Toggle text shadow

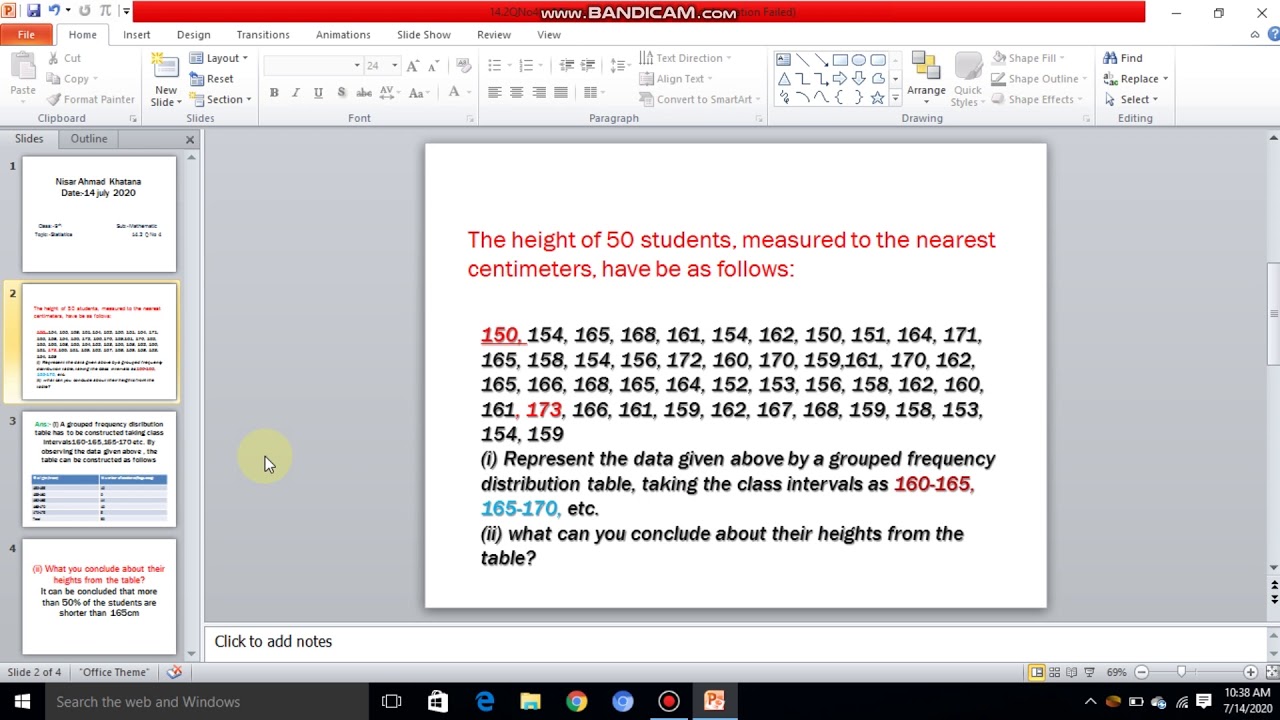[x=341, y=93]
